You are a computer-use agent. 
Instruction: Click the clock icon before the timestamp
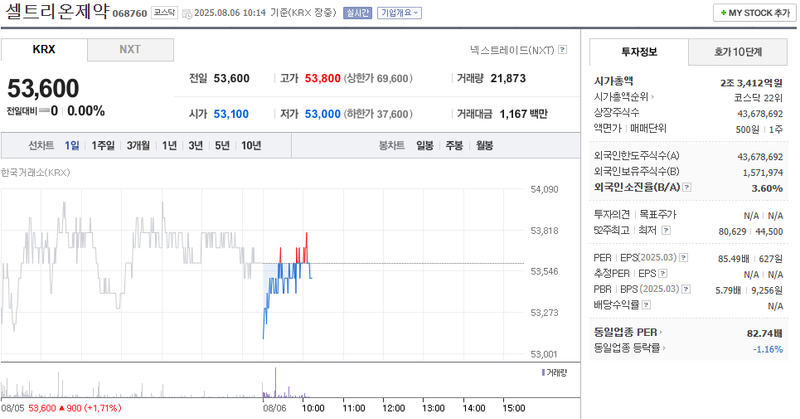(187, 13)
